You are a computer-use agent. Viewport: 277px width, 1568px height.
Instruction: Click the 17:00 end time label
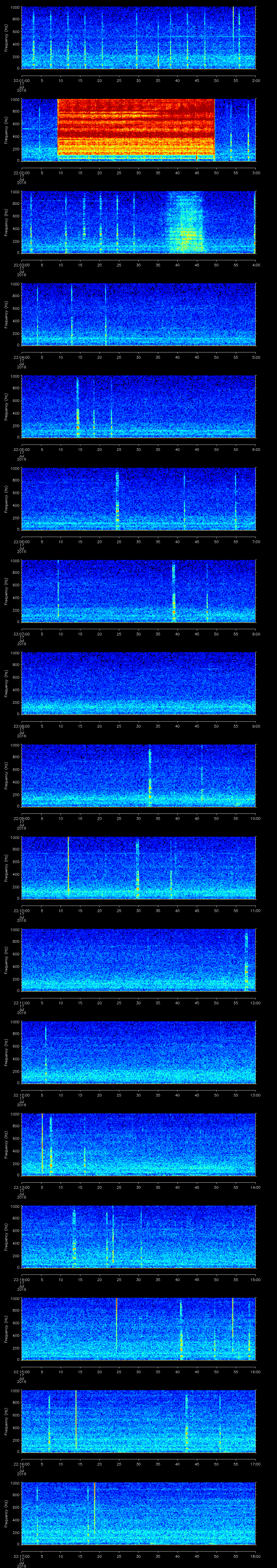point(255,1464)
